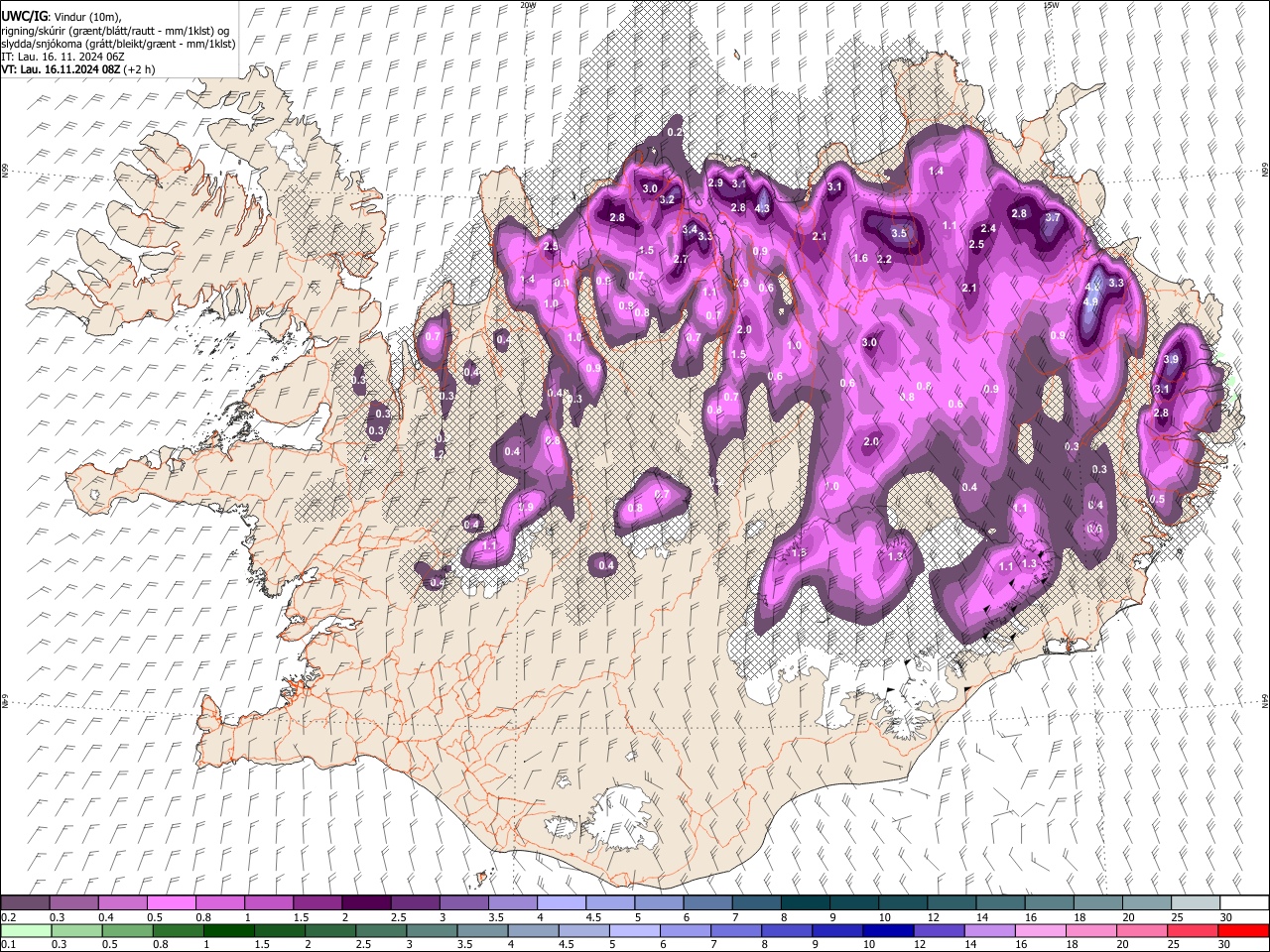Pick the white swatch starting at 30, top row
This screenshot has height=952, width=1270.
tap(1242, 903)
